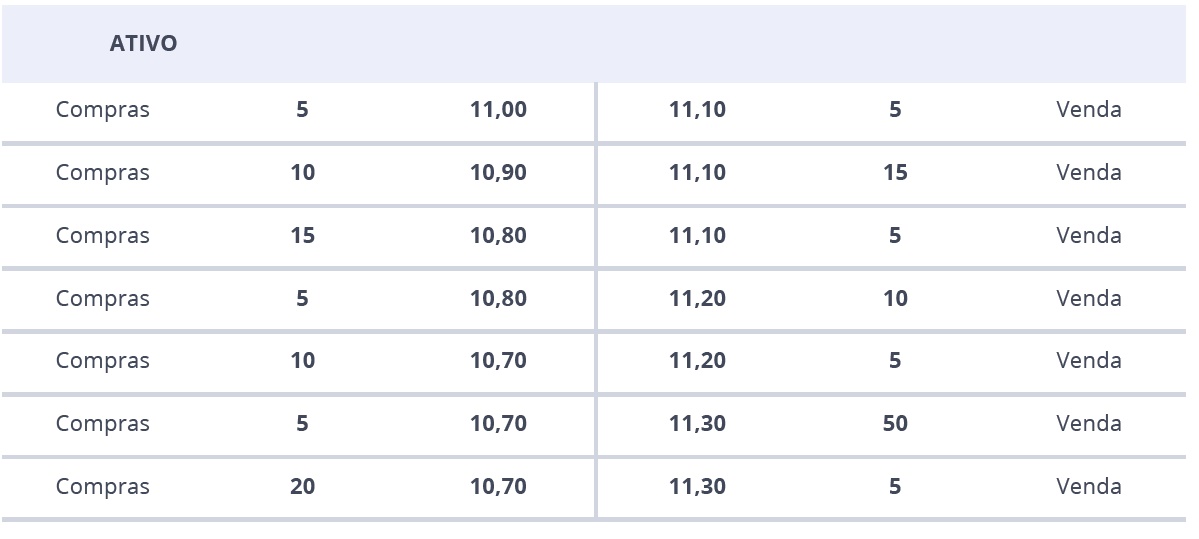
Task: Click the 10,70 buy price beside quantity 20
Action: [x=498, y=486]
